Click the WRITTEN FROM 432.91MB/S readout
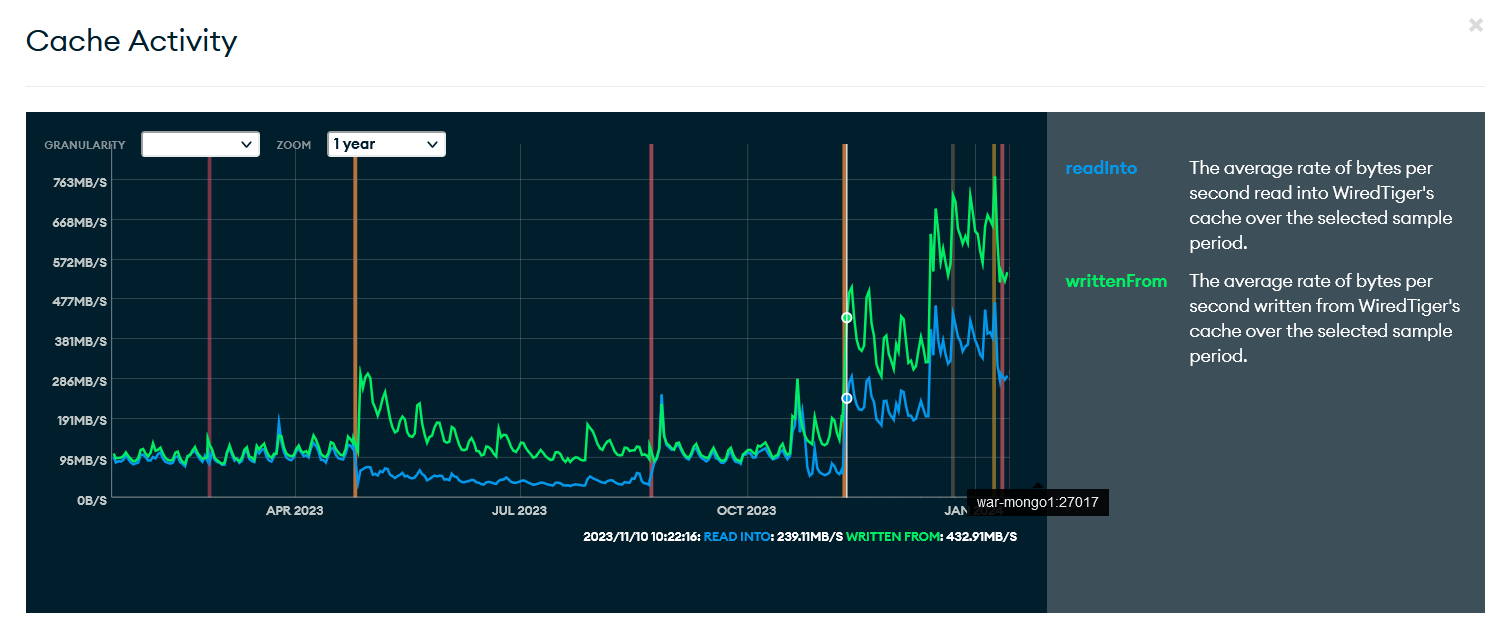The image size is (1508, 627). coord(931,537)
